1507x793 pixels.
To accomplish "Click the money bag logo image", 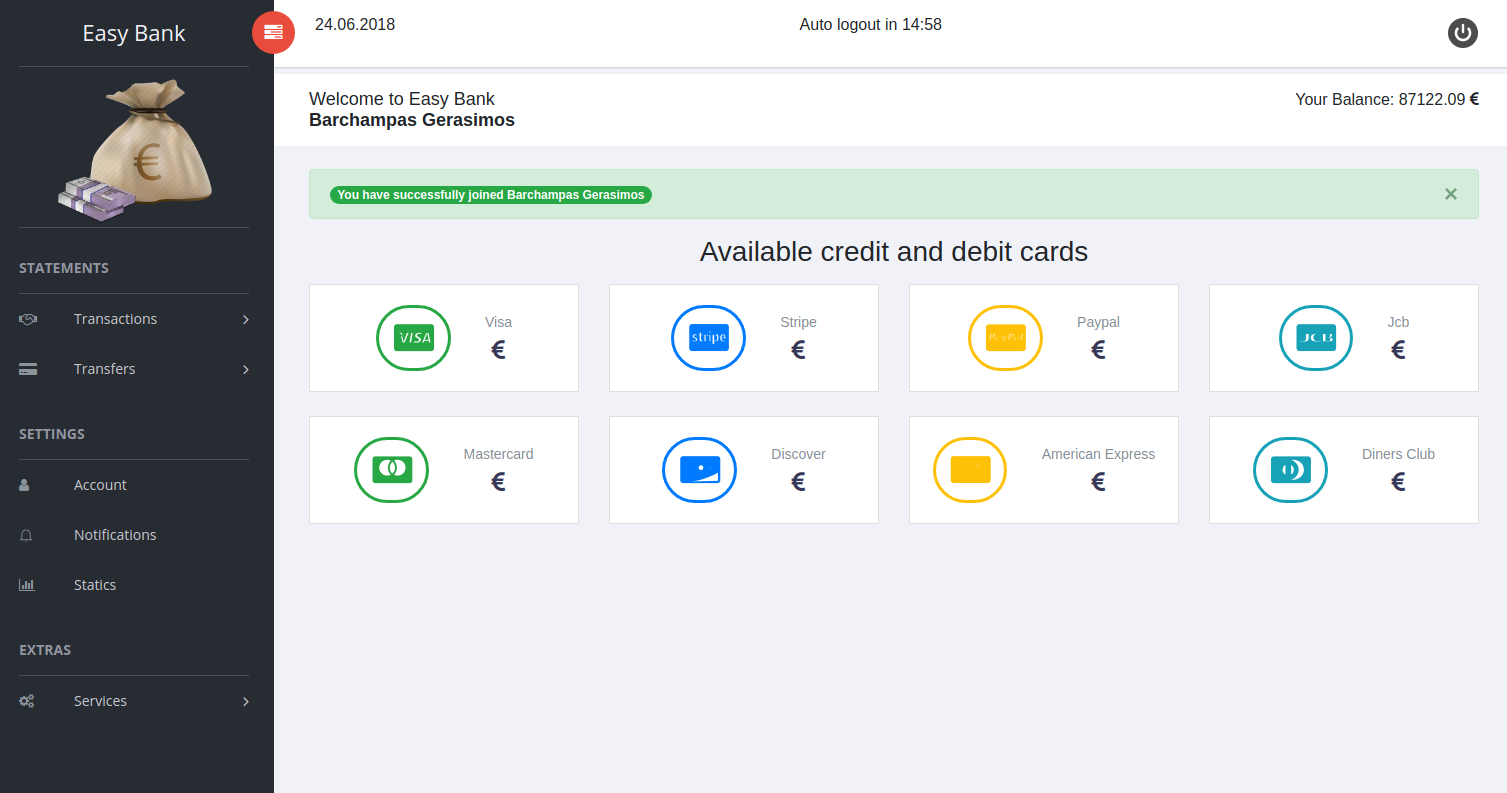I will (x=134, y=148).
